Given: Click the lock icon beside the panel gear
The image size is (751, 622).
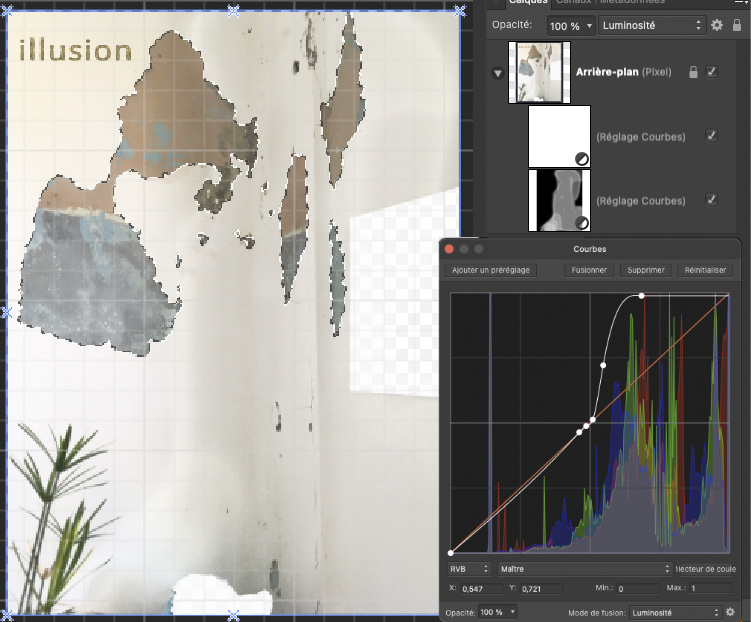Looking at the screenshot, I should (737, 25).
